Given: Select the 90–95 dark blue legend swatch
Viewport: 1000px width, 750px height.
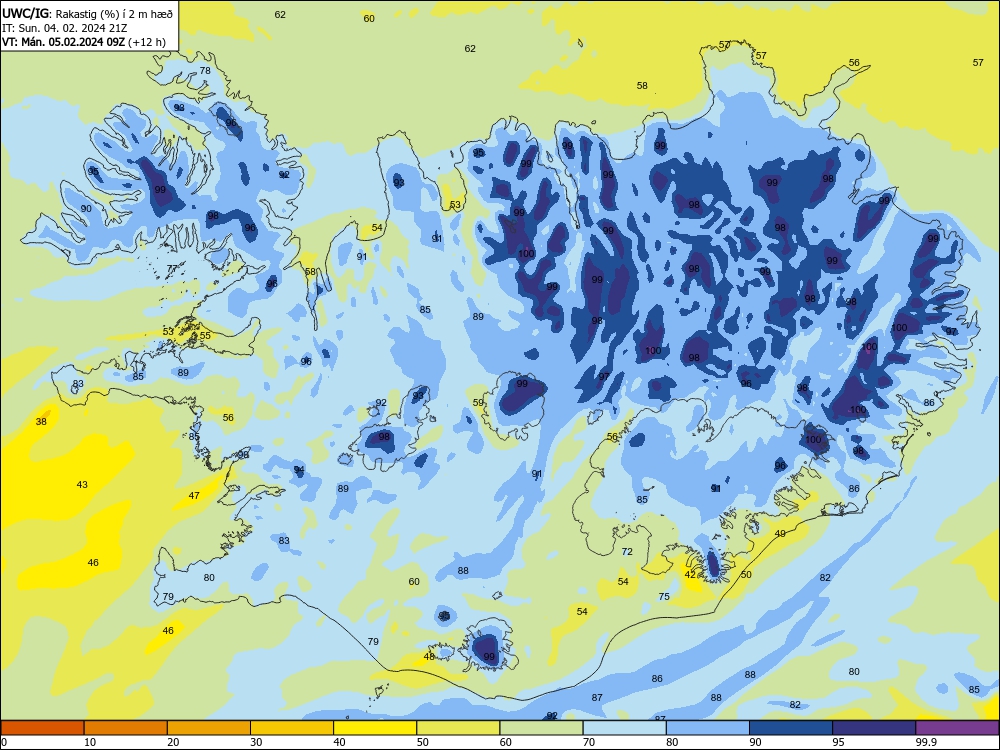Looking at the screenshot, I should 791,728.
